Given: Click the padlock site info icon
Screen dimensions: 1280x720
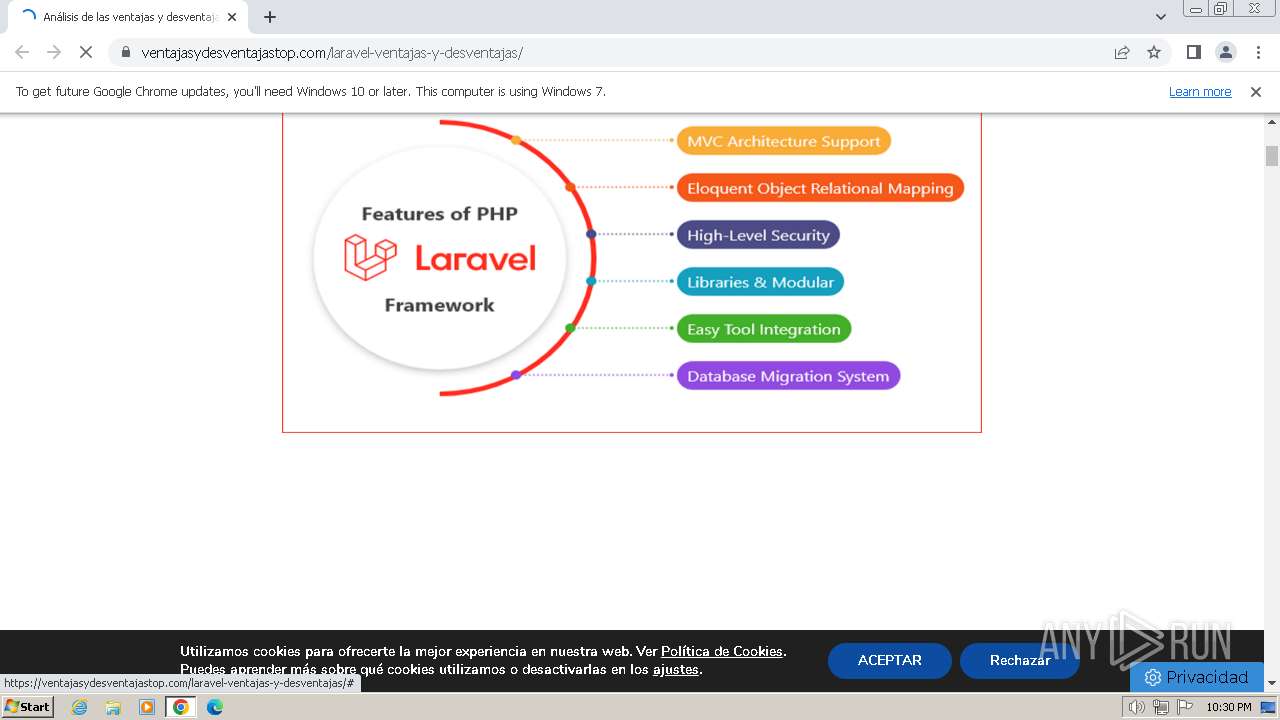Looking at the screenshot, I should pyautogui.click(x=125, y=52).
